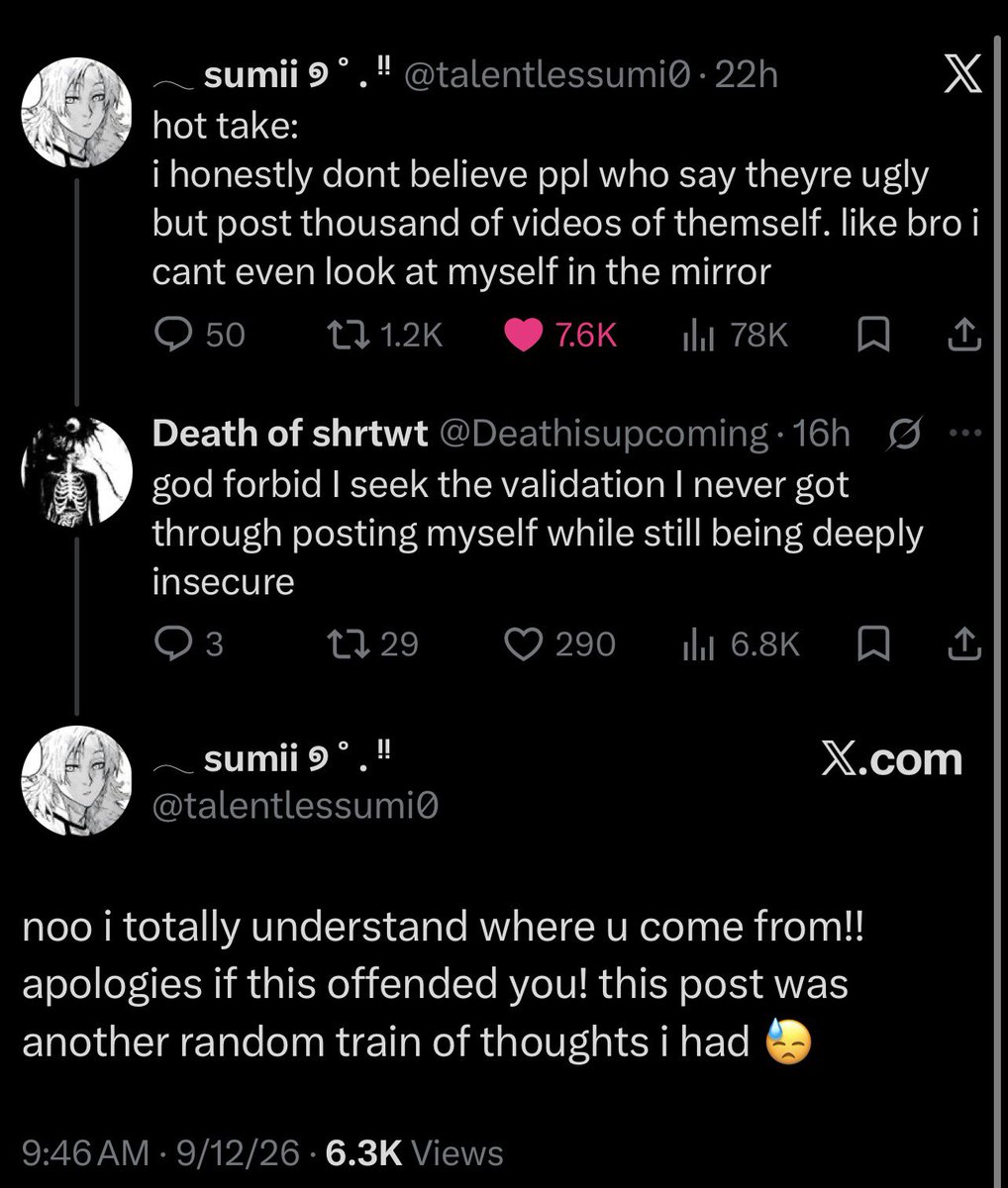Bookmark Death of shrtwt's tweet
This screenshot has height=1188, width=1008.
[x=873, y=644]
